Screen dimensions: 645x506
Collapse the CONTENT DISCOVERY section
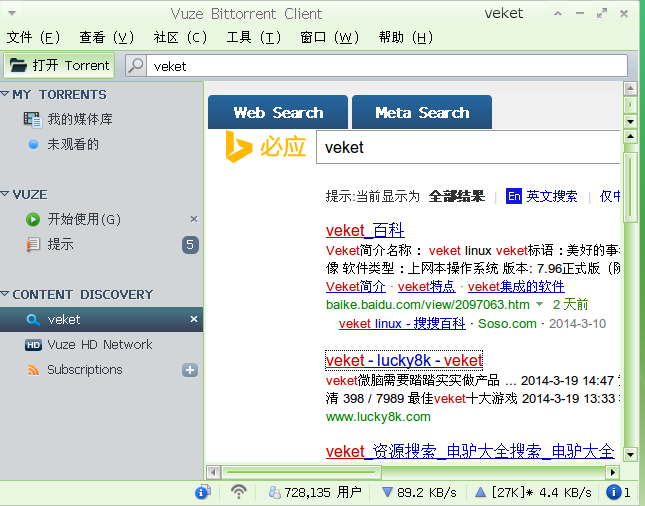pyautogui.click(x=5, y=294)
